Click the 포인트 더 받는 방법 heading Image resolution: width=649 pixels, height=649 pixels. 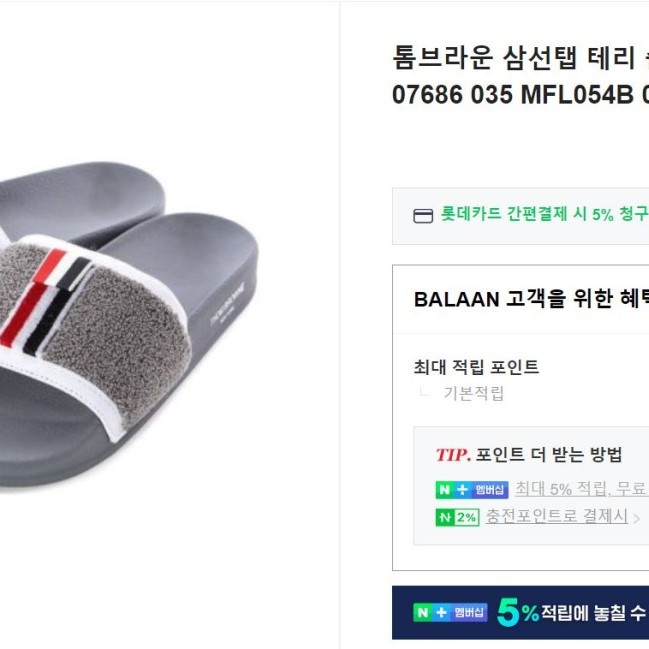549,455
